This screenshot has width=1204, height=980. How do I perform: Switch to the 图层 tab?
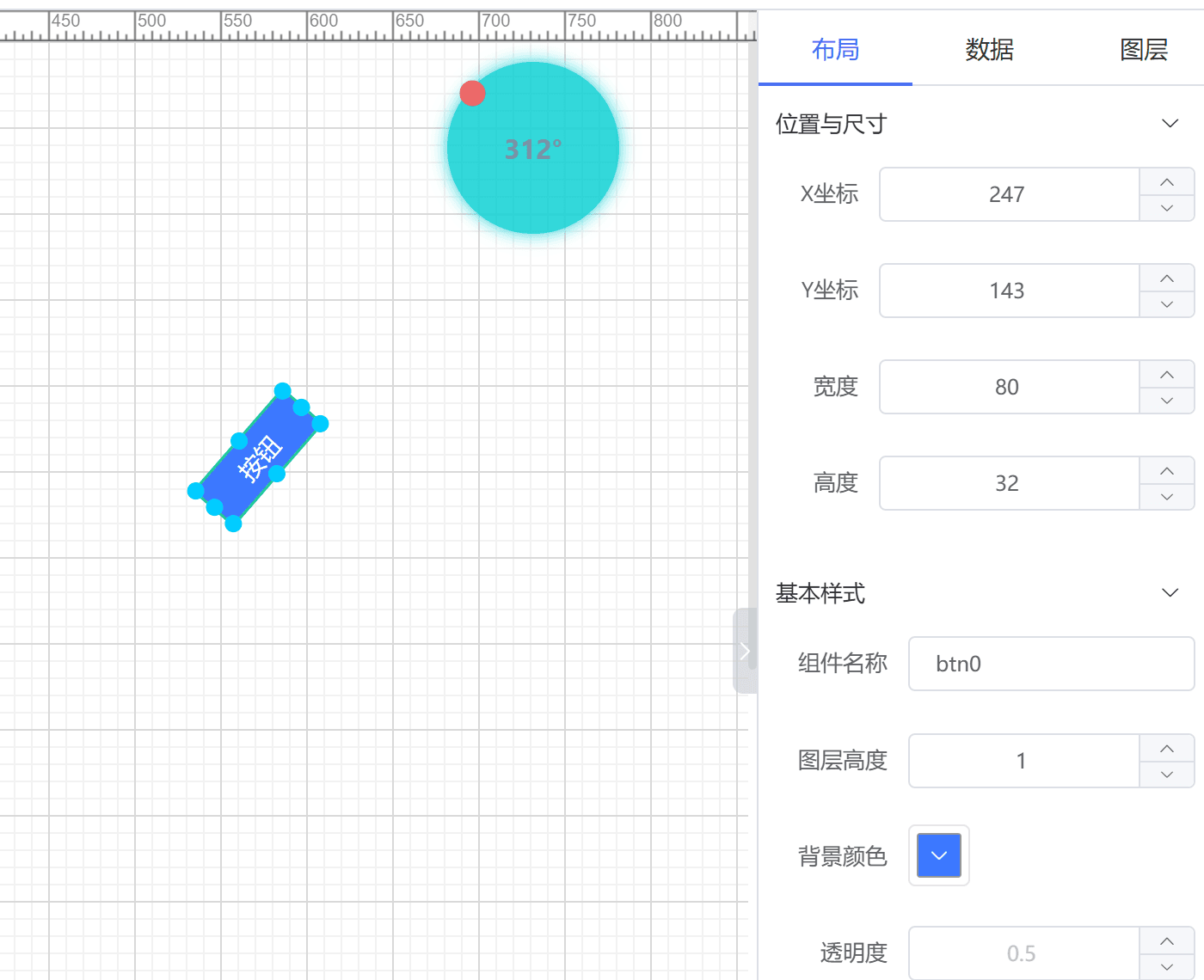pyautogui.click(x=1144, y=50)
